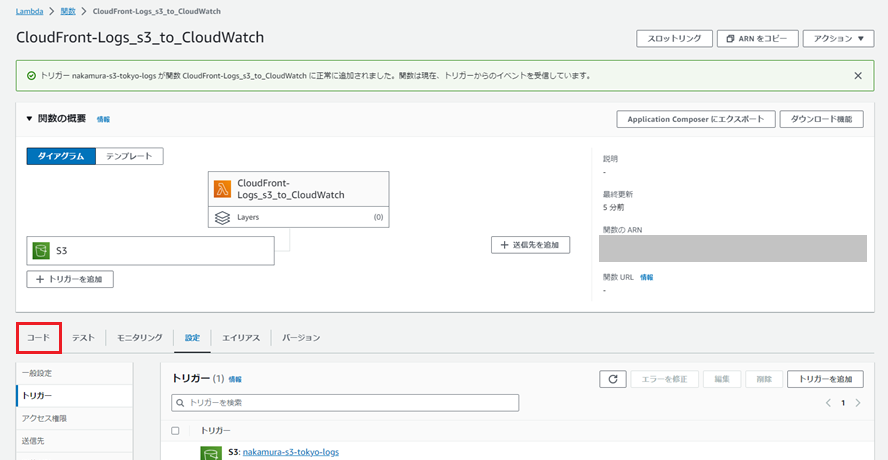Export to Application Composer

pyautogui.click(x=695, y=120)
